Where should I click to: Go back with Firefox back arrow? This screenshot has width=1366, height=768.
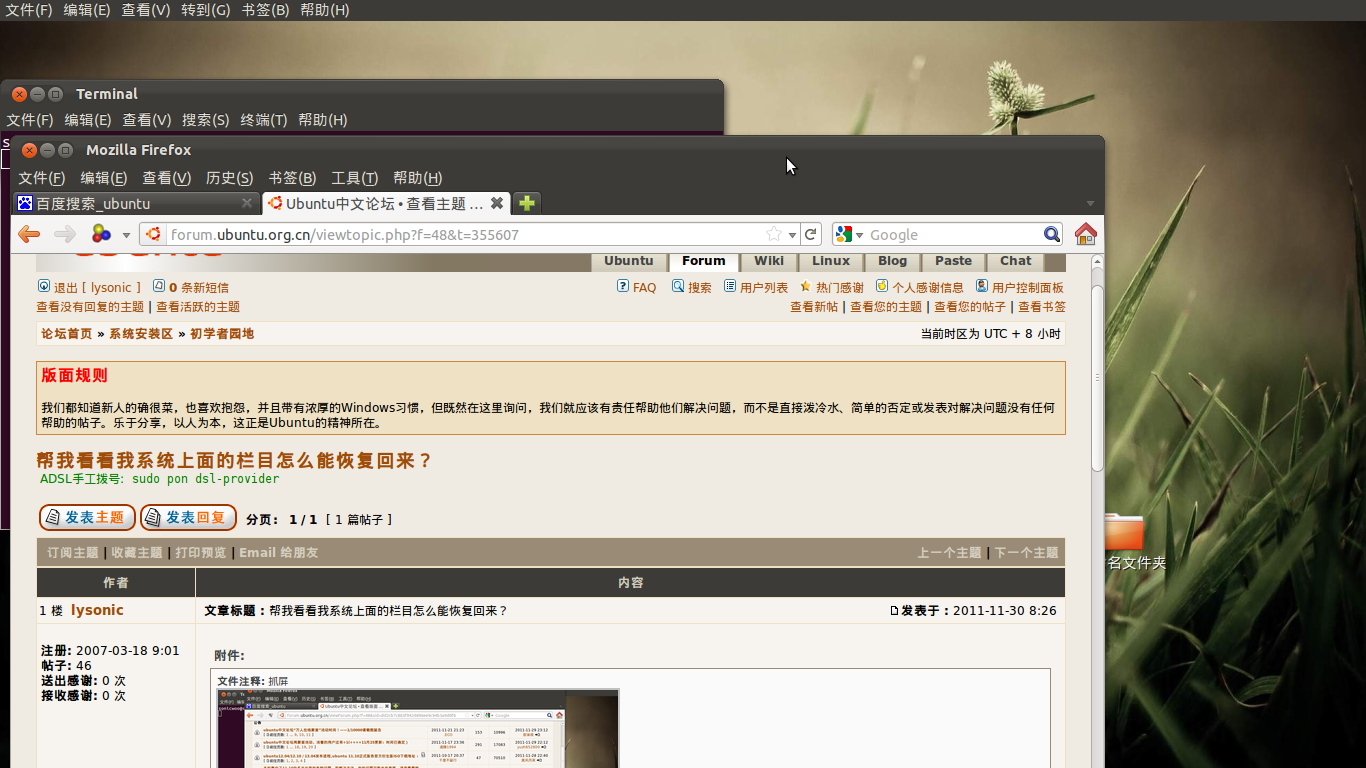[29, 234]
